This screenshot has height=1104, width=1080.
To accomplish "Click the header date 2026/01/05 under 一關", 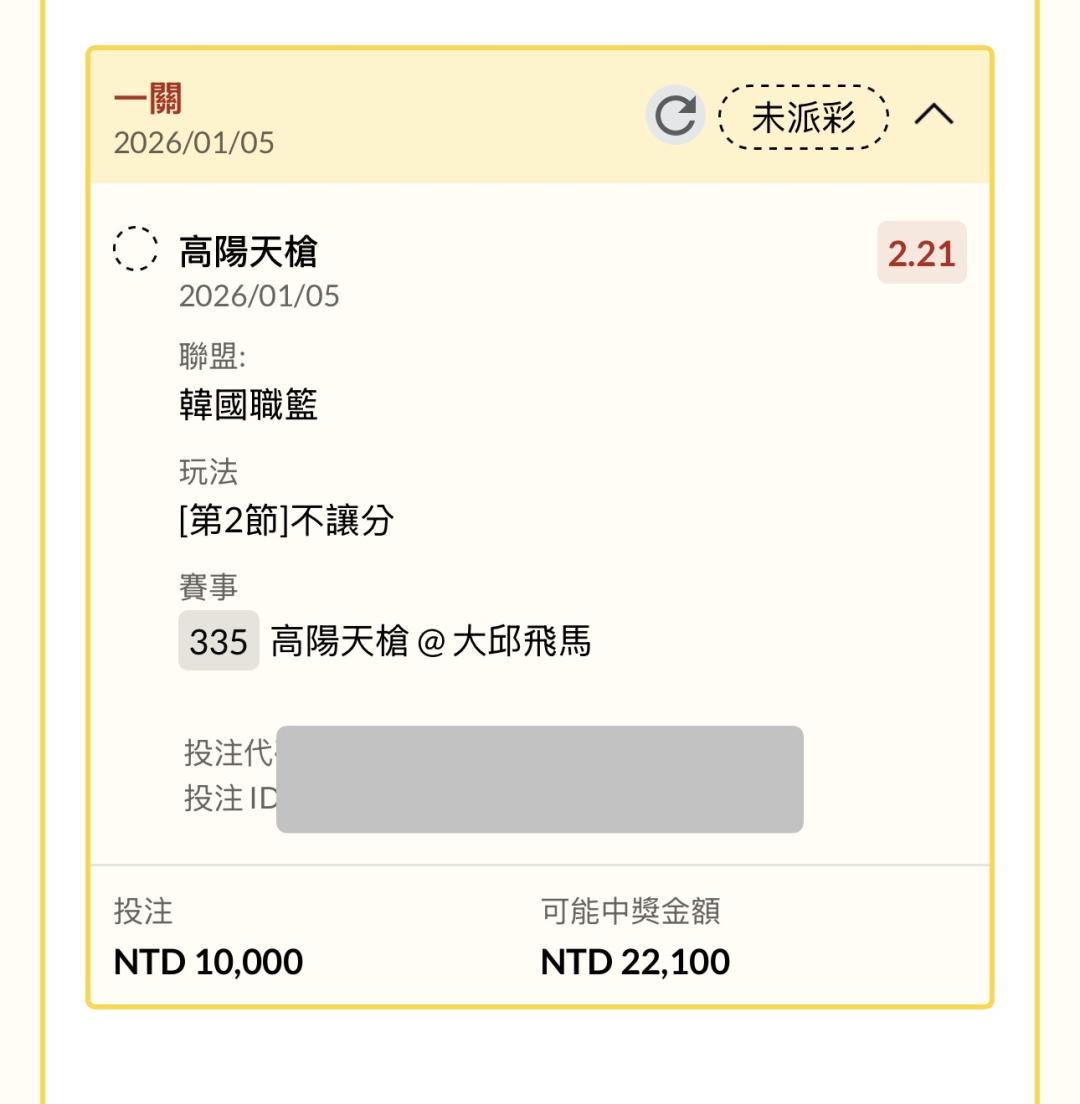I will [194, 143].
